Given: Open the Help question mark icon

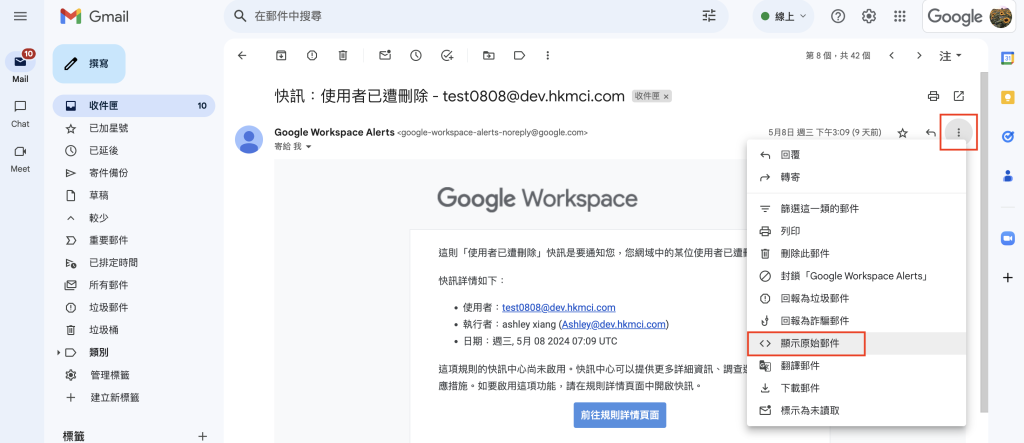Looking at the screenshot, I should pos(838,16).
